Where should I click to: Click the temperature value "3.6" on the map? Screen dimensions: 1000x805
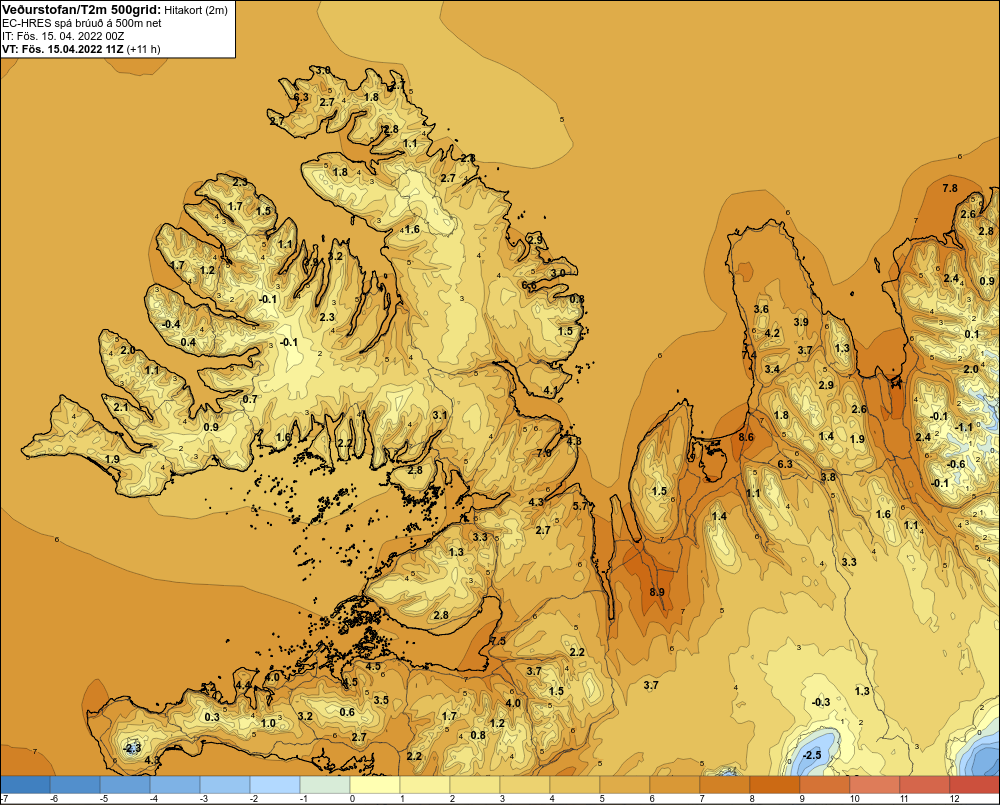(761, 309)
